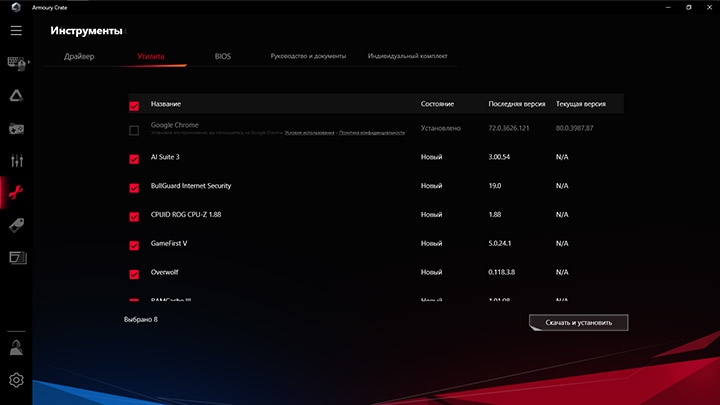
Task: Select the Overwolf name text
Action: click(164, 272)
